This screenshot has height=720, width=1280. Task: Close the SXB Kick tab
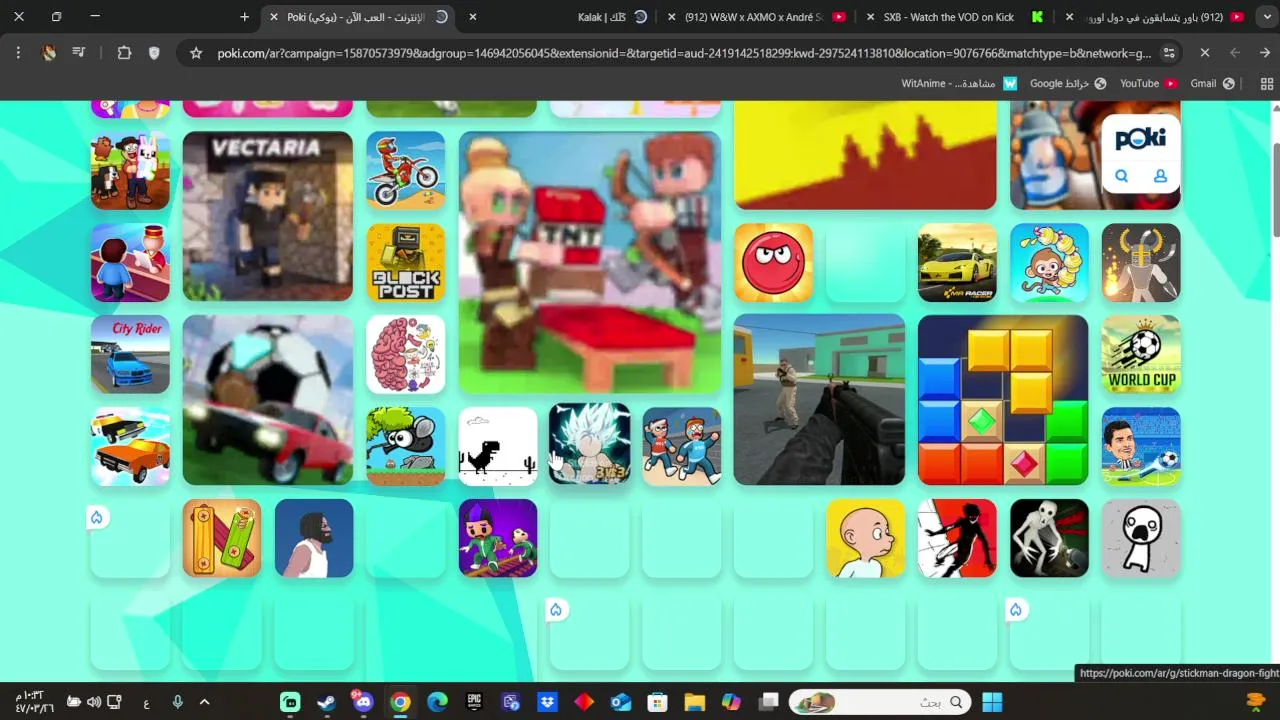(870, 17)
